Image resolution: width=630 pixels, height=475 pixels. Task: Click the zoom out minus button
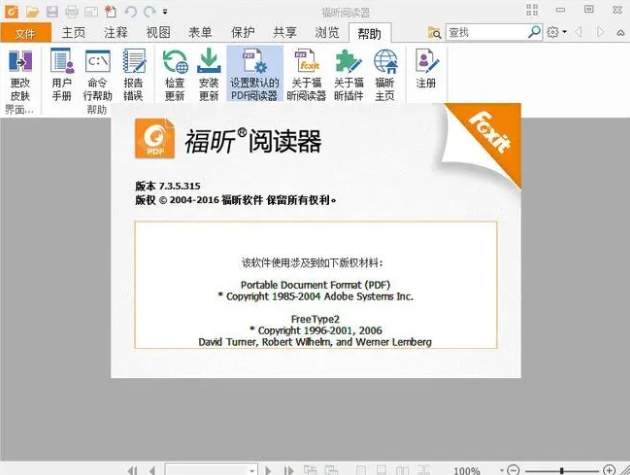(513, 470)
